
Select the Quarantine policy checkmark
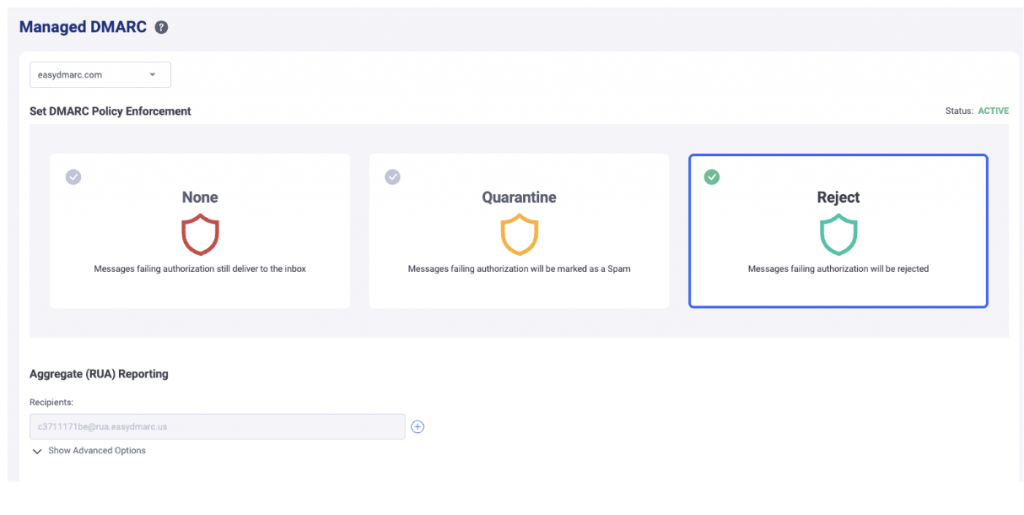coord(392,177)
